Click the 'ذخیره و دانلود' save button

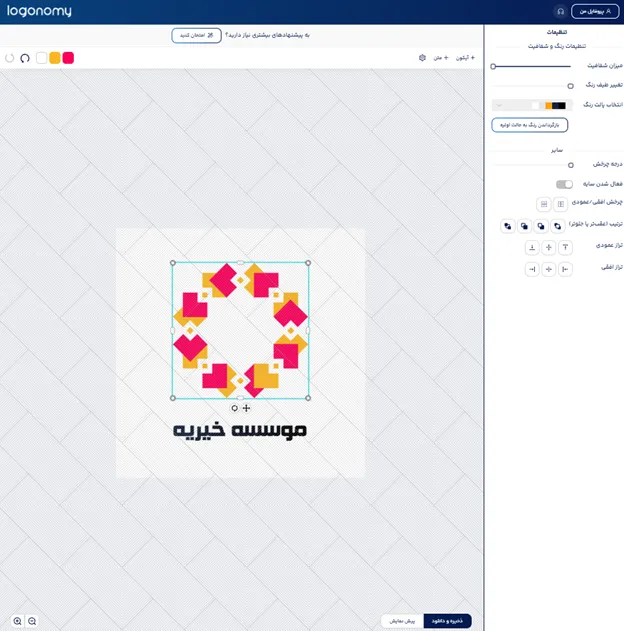(447, 621)
